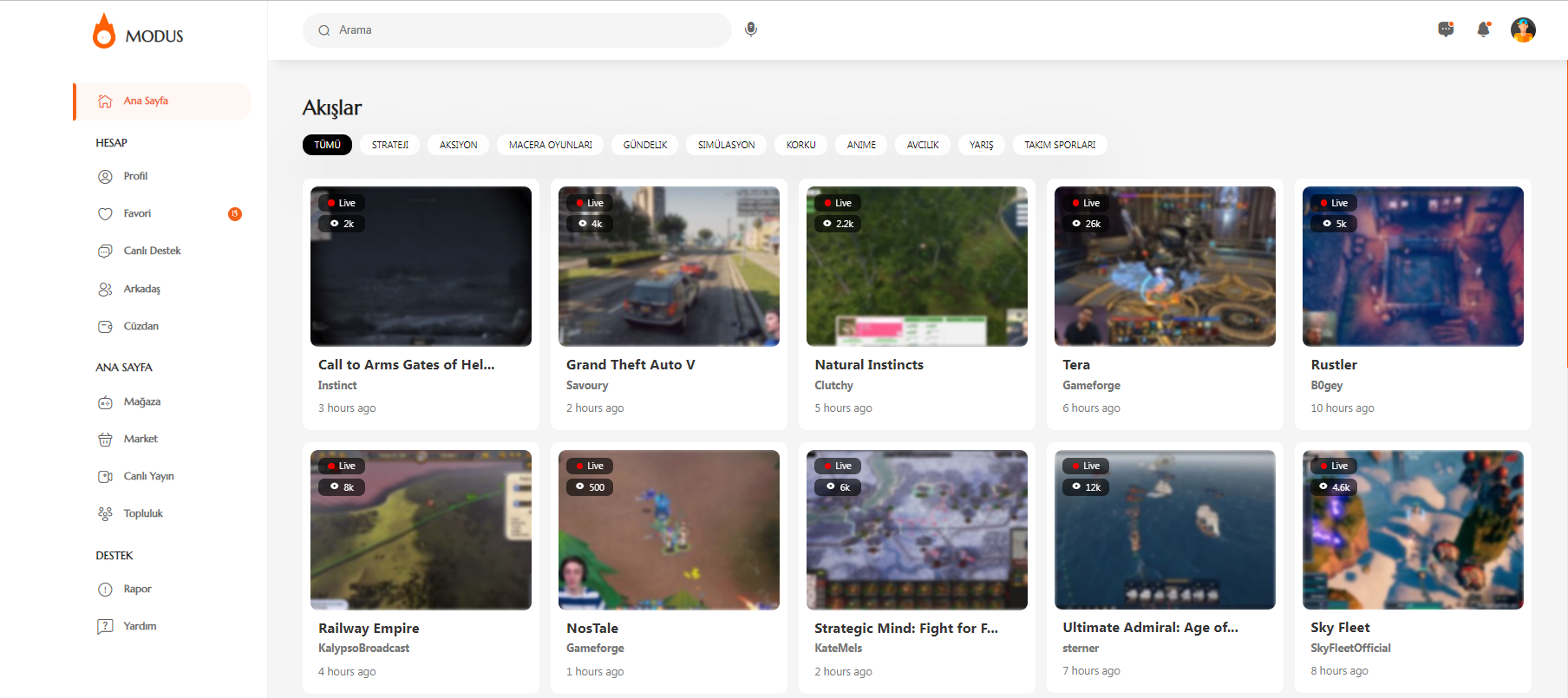Select the GÜNDELİK category filter
The image size is (1568, 698).
645,145
